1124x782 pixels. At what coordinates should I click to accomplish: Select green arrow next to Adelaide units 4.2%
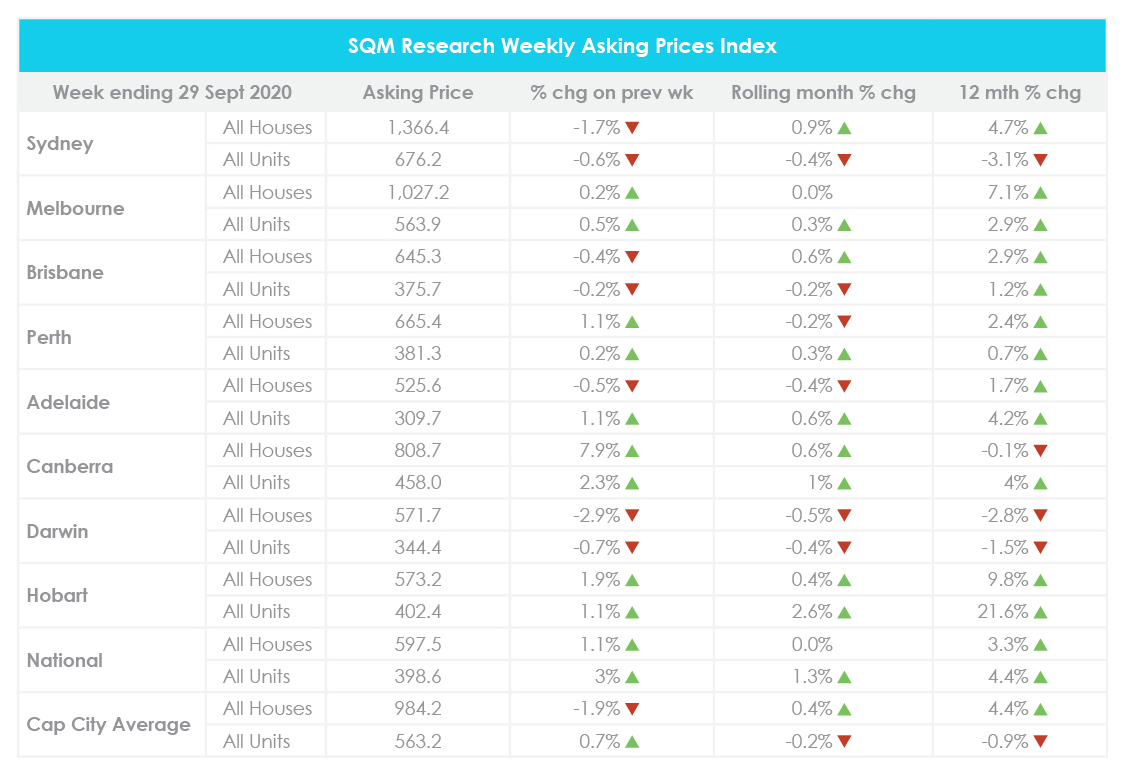[1040, 419]
